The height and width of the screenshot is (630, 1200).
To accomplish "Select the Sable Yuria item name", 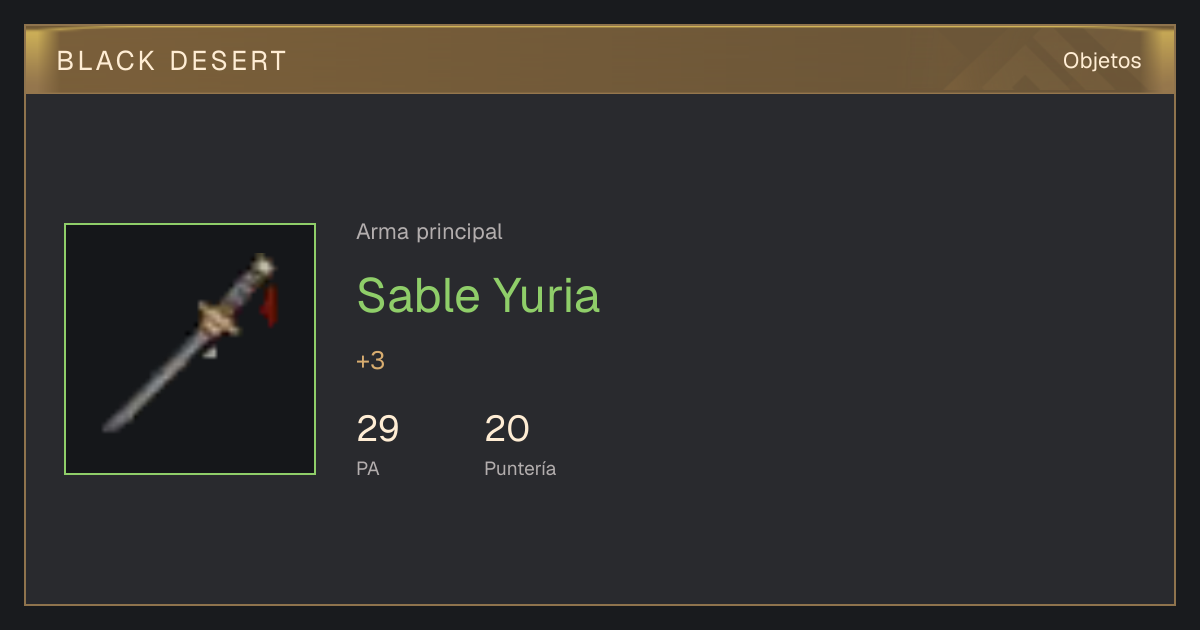I will [x=478, y=295].
